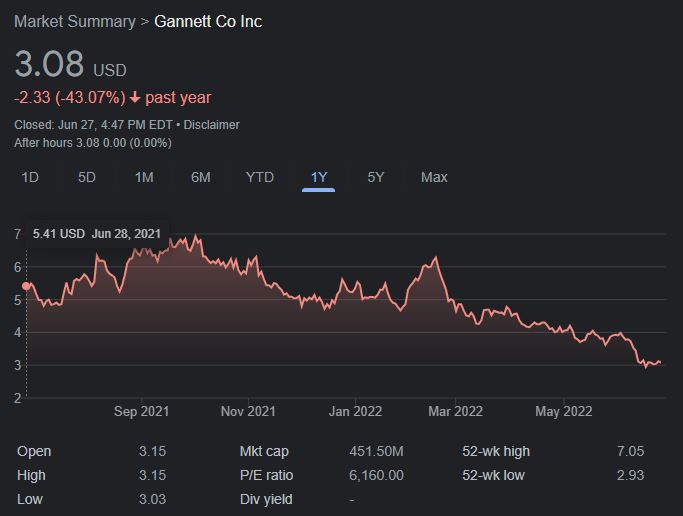Click the P/E ratio value 6,160.00

click(x=376, y=475)
